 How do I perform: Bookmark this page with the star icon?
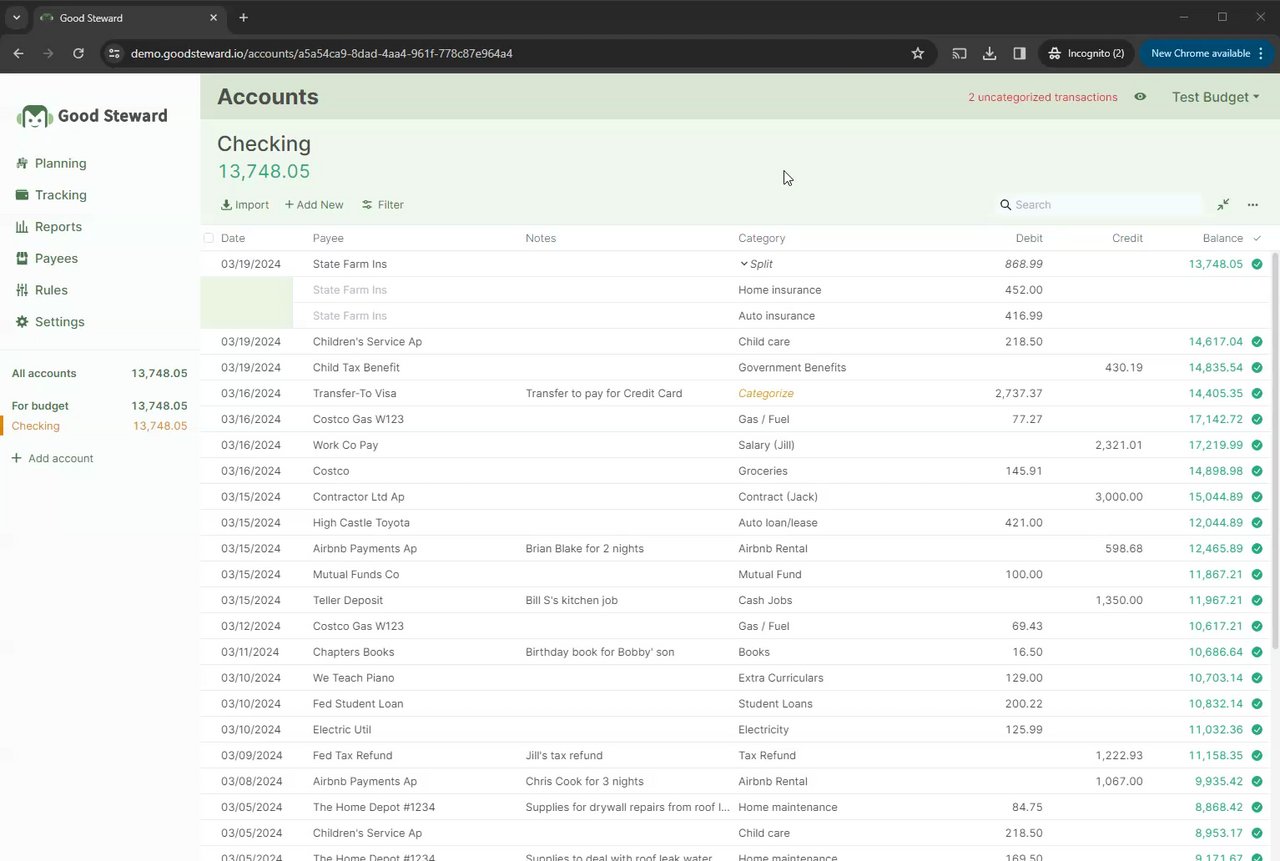click(x=918, y=54)
